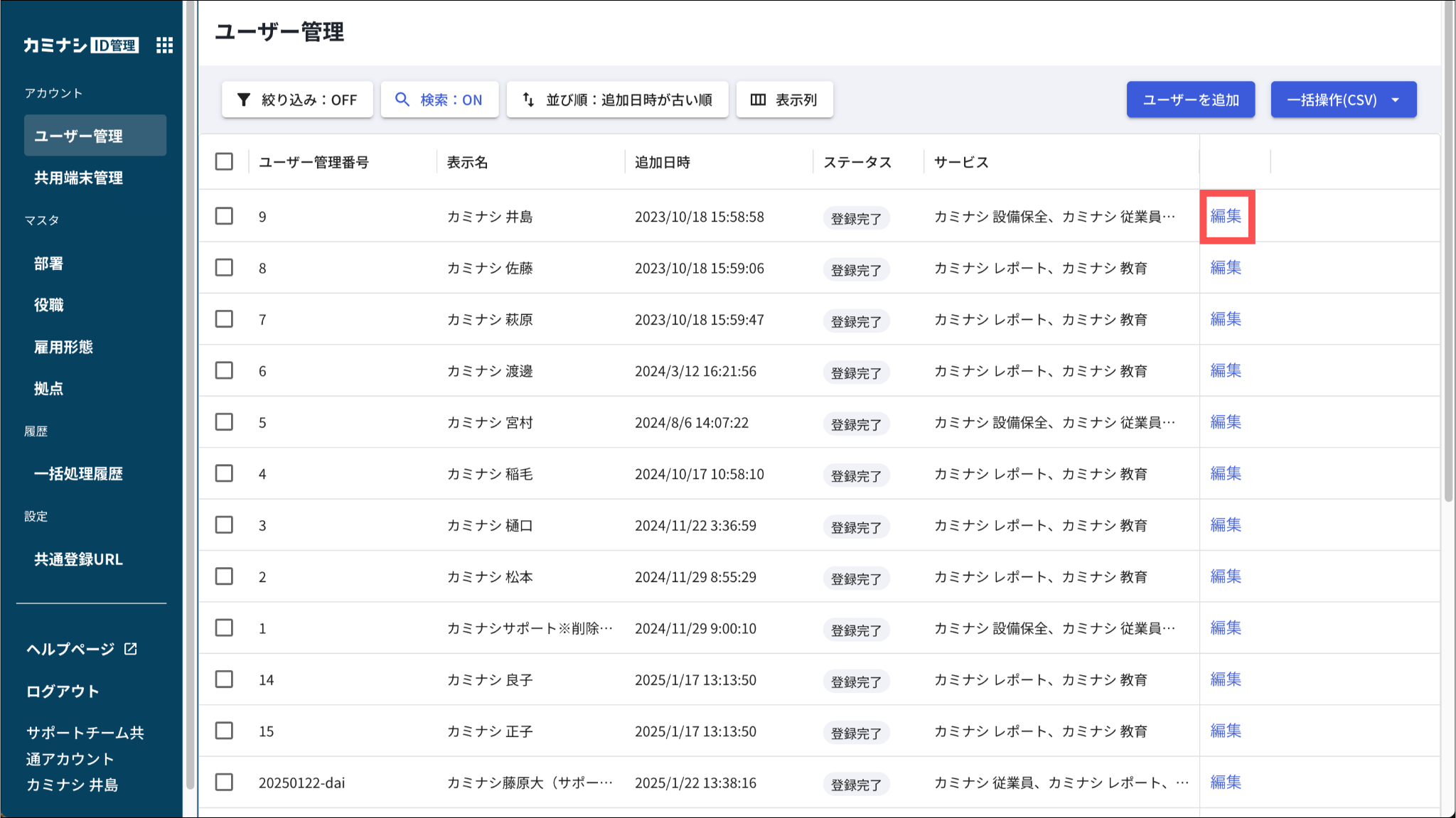The height and width of the screenshot is (818, 1456).
Task: Expand the 一括操作(CSV) dropdown arrow
Action: coord(1396,99)
